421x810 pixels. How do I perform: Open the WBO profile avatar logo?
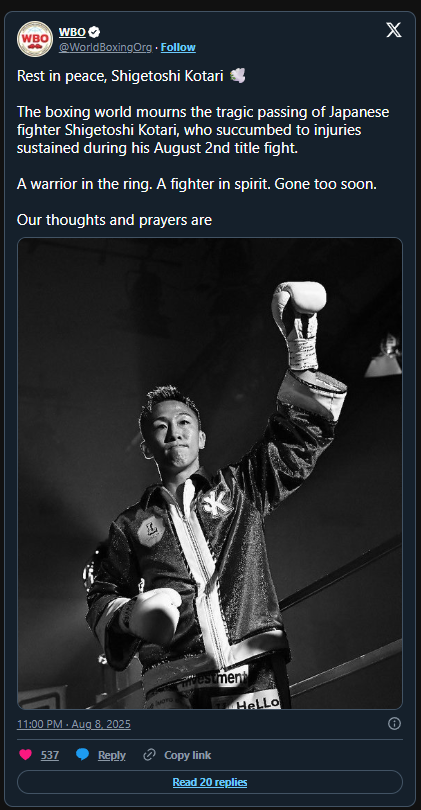[x=35, y=39]
